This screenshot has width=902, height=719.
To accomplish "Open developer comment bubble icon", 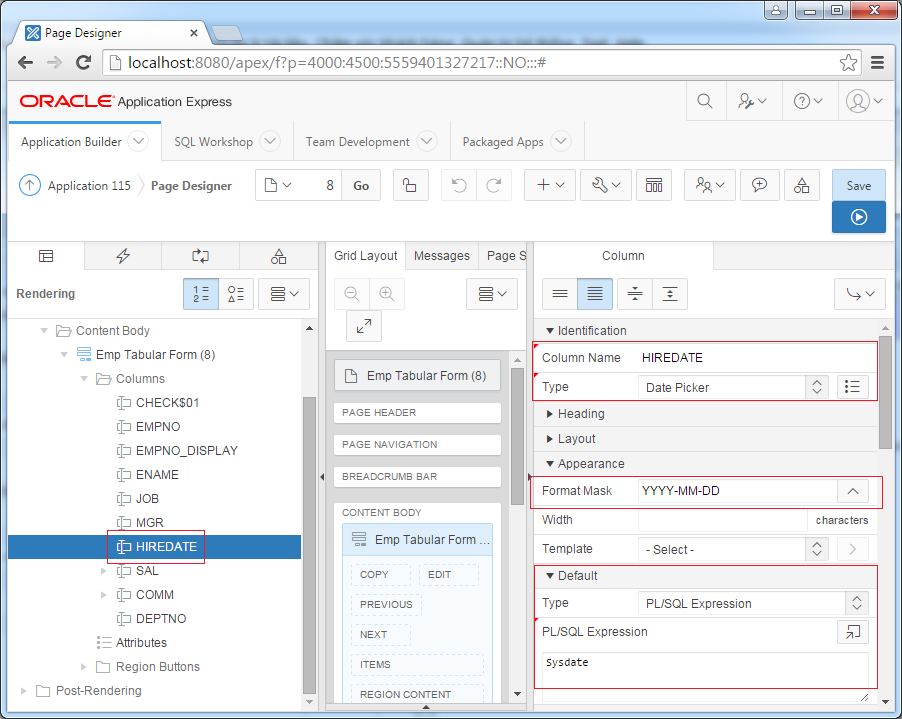I will (759, 185).
